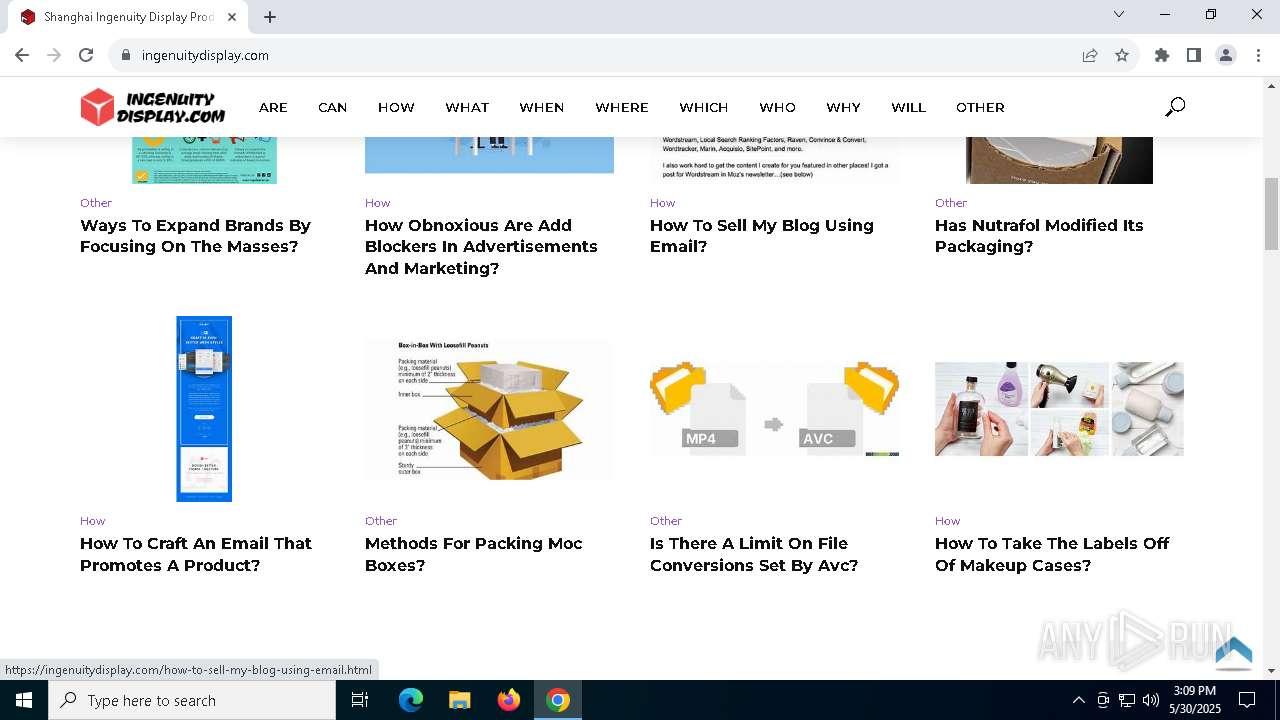Viewport: 1280px width, 720px height.
Task: Click the Windows taskbar search box
Action: (192, 700)
